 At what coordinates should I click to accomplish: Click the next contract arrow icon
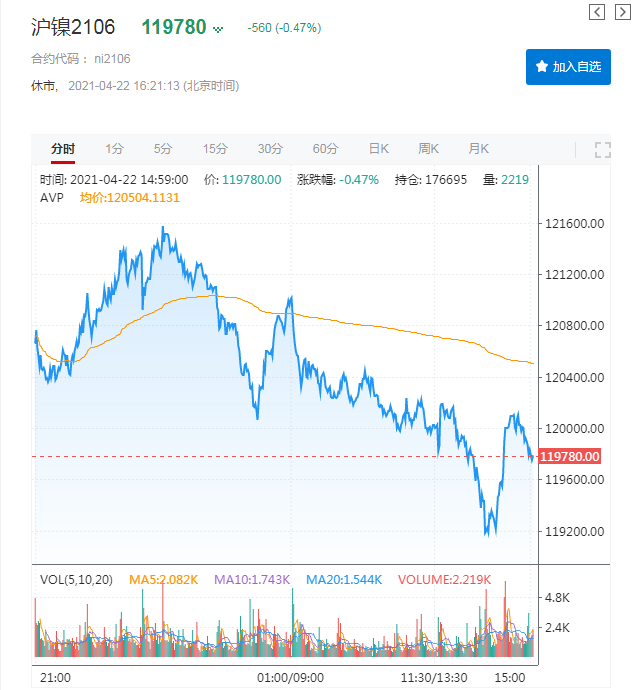(621, 12)
